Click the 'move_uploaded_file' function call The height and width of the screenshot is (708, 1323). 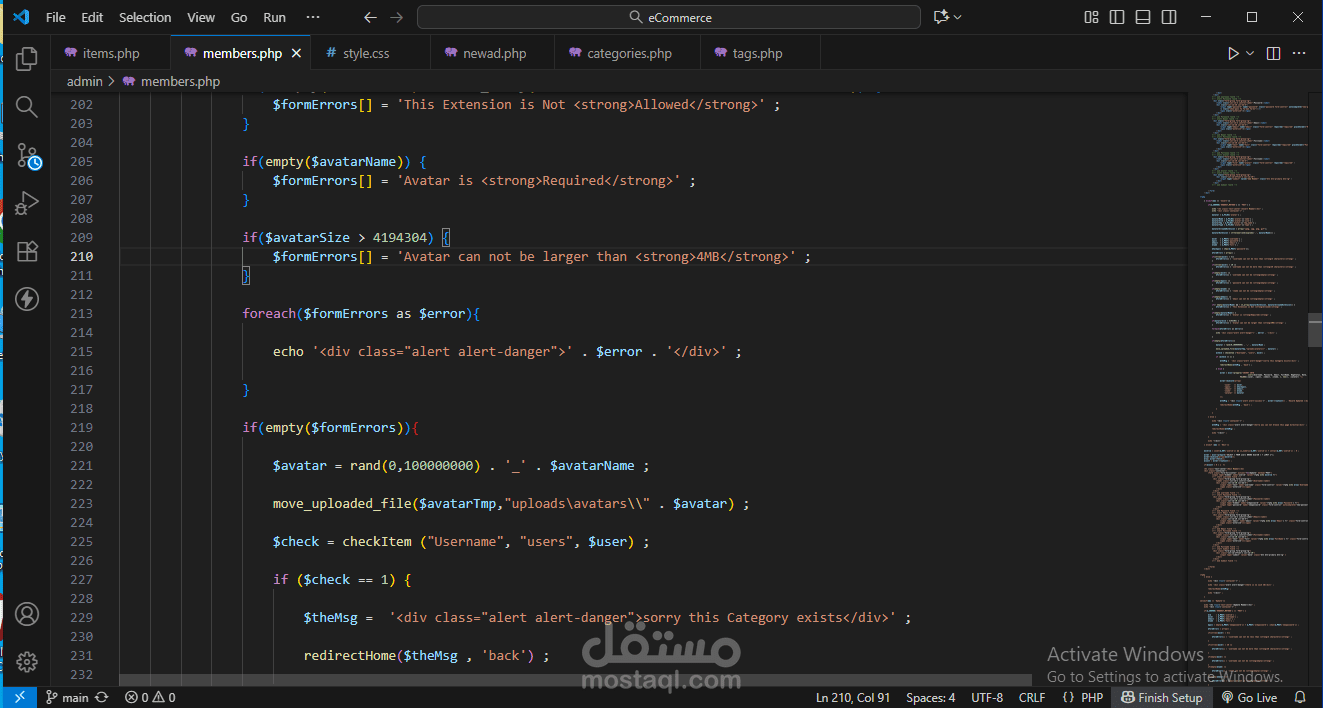pyautogui.click(x=341, y=503)
